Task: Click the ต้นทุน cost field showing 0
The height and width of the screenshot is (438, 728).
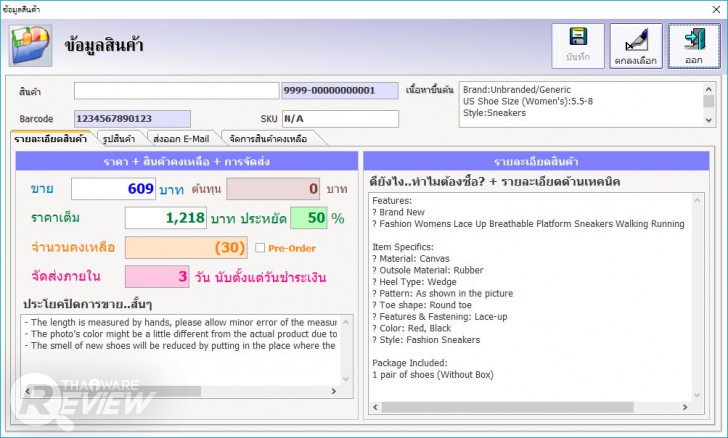Action: (x=273, y=189)
